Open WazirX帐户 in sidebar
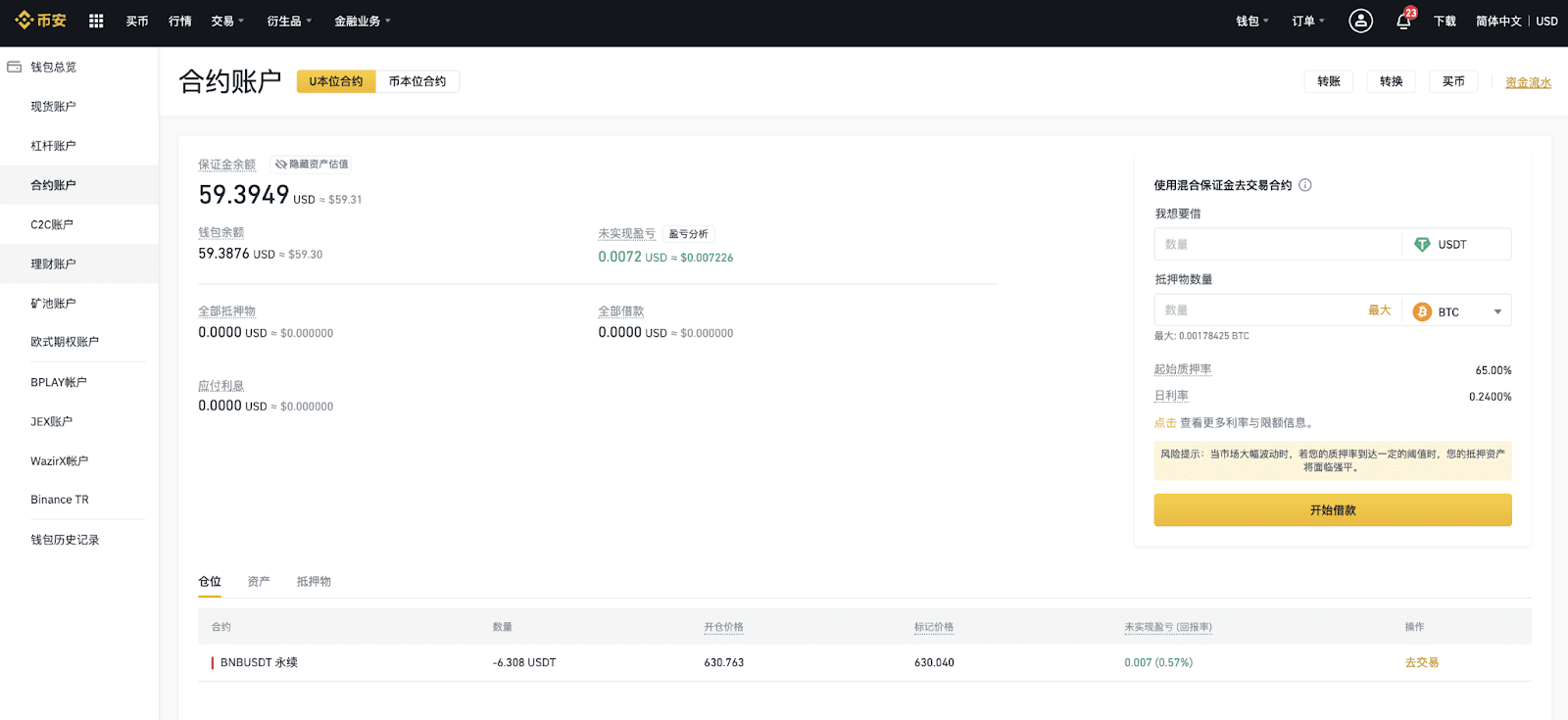Viewport: 1568px width, 720px height. (x=60, y=460)
